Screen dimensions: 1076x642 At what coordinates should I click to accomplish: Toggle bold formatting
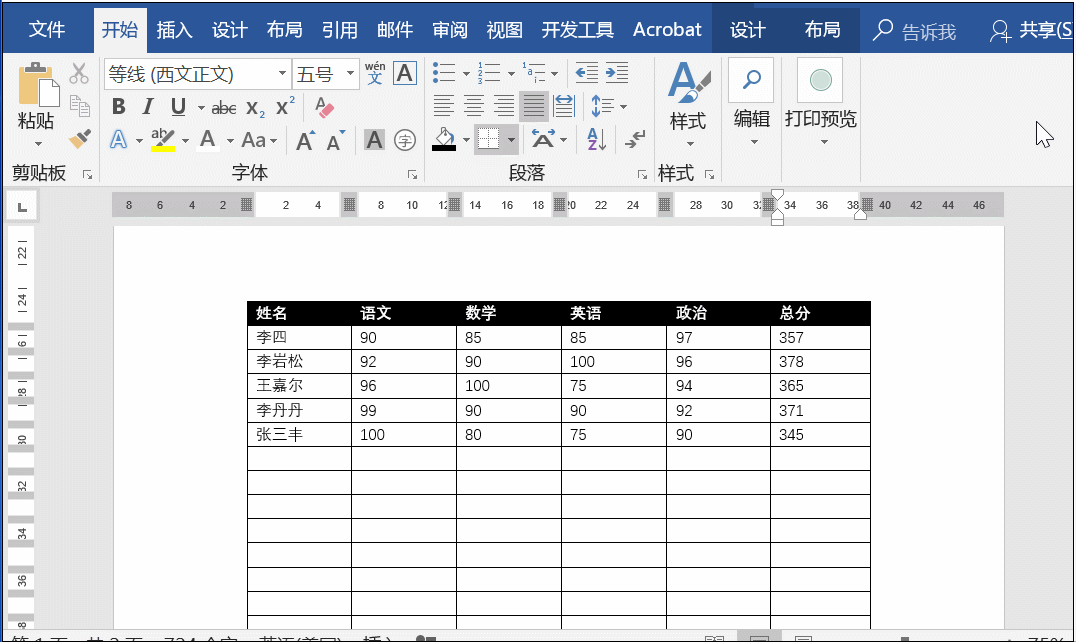[x=118, y=105]
